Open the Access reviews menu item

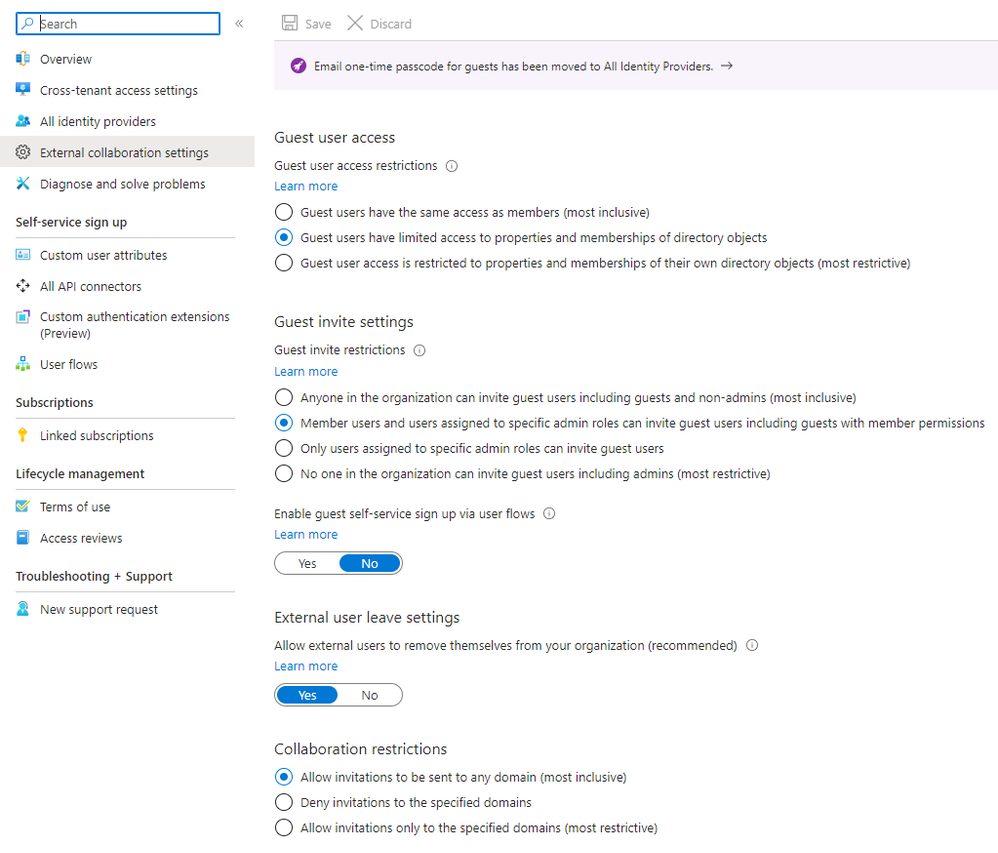pyautogui.click(x=81, y=538)
